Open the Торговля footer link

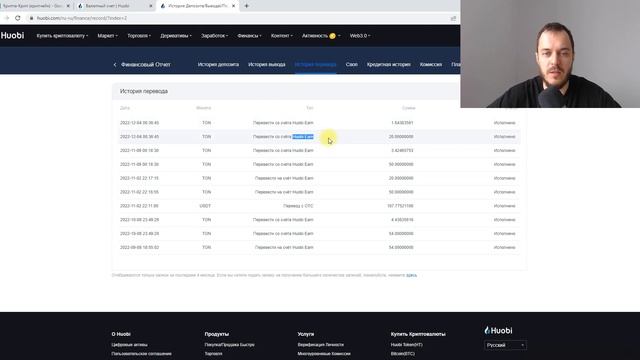click(x=213, y=354)
